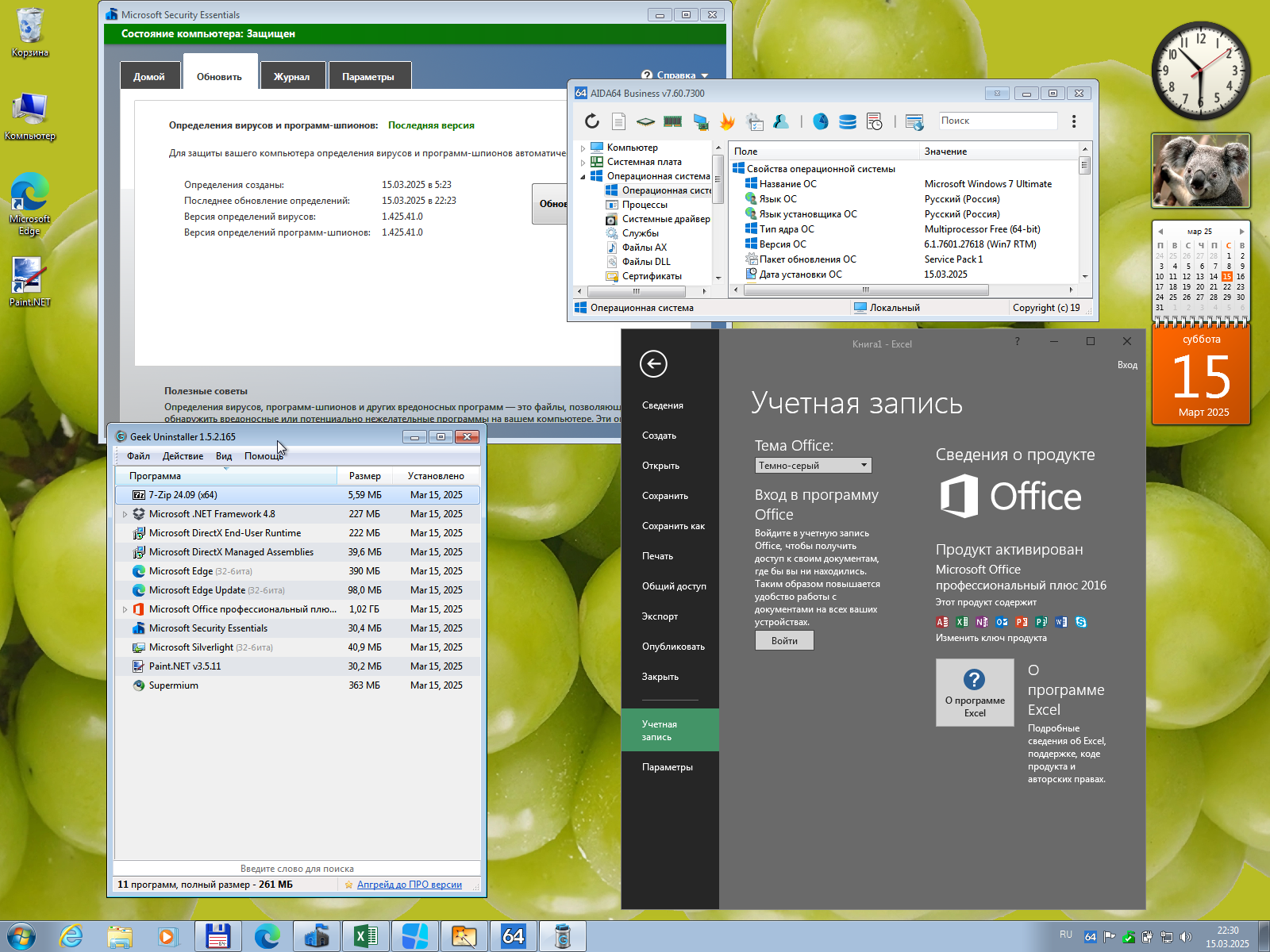1270x952 pixels.
Task: Expand Системная плата node in AIDA64 tree
Action: 583,163
